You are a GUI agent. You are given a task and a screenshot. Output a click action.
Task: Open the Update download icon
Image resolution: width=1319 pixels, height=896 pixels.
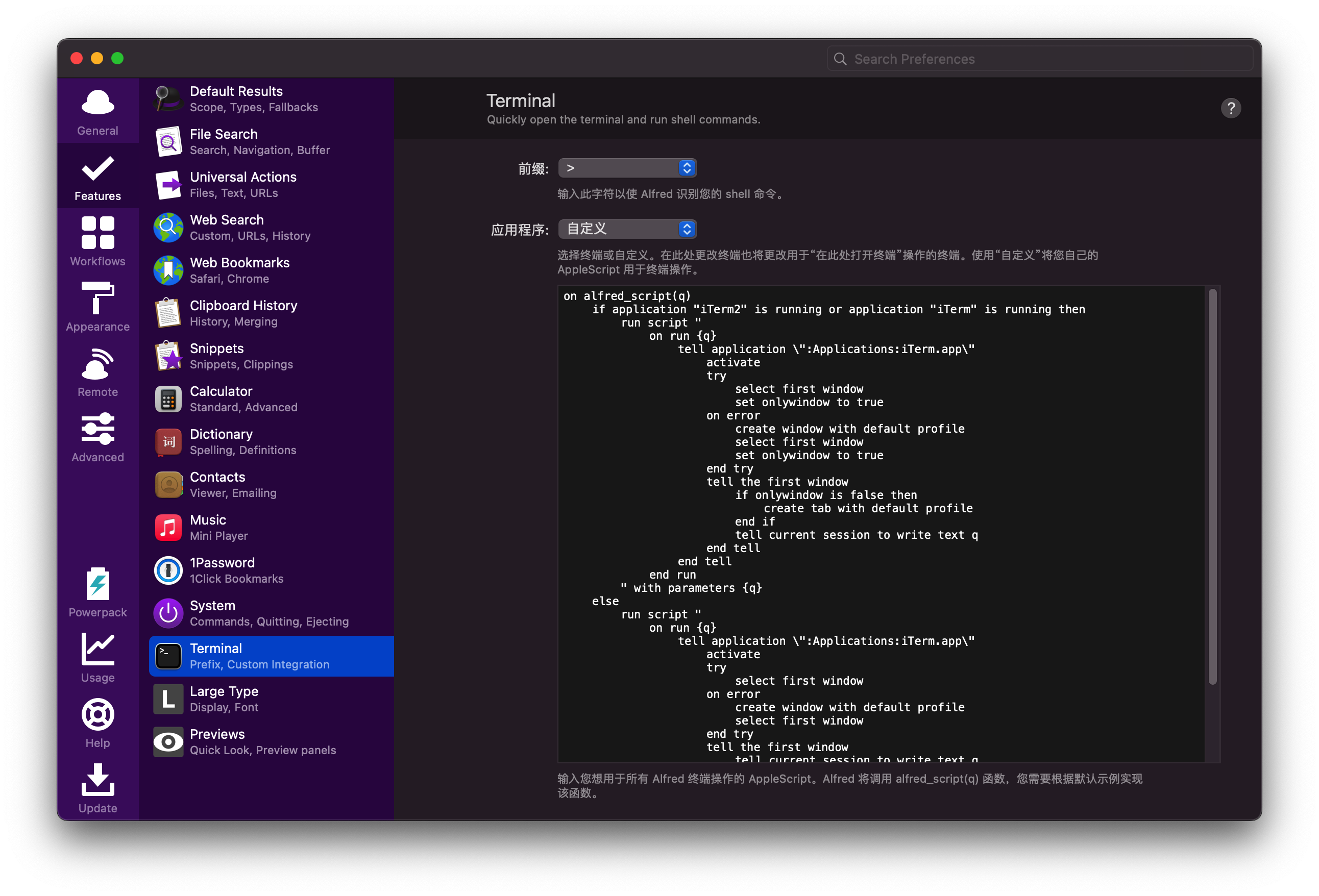[97, 779]
